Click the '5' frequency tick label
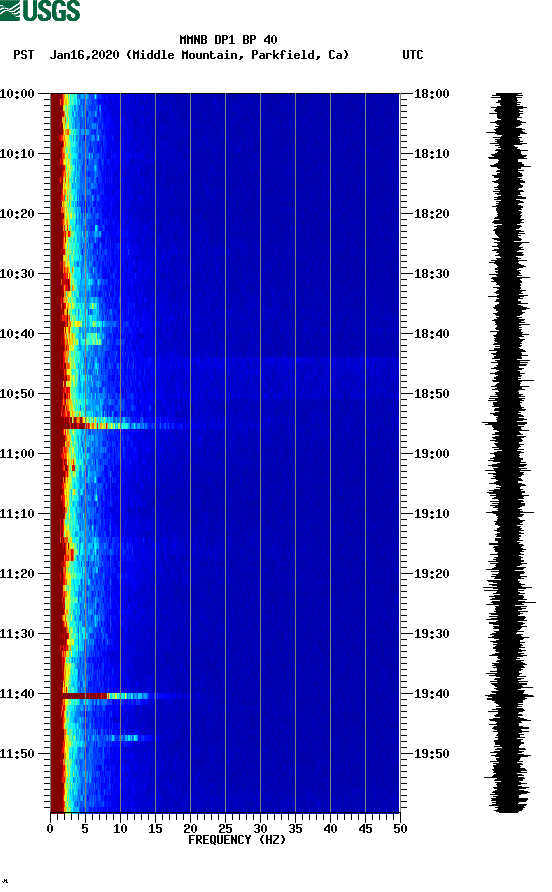 tap(85, 829)
